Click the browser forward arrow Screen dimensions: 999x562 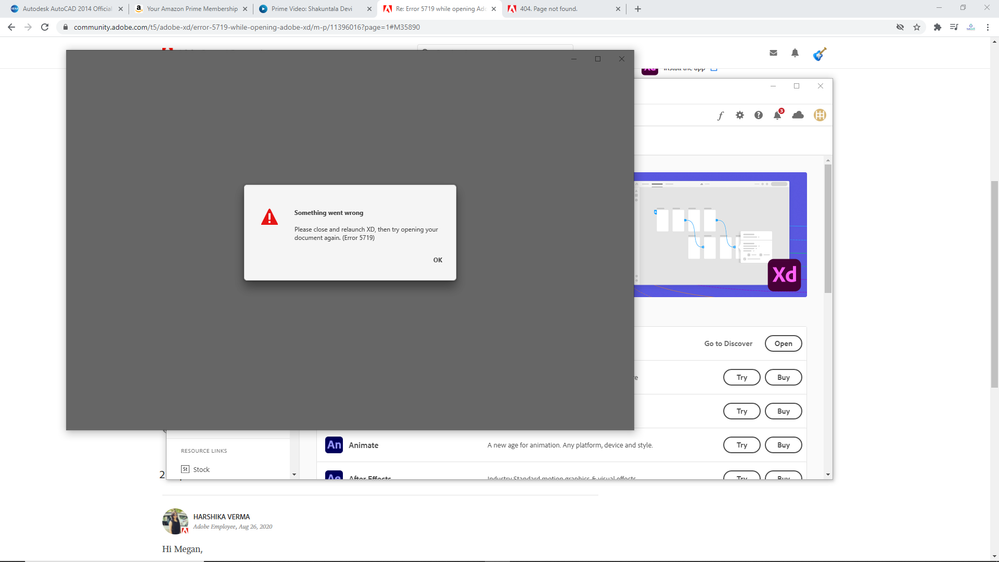[x=28, y=27]
